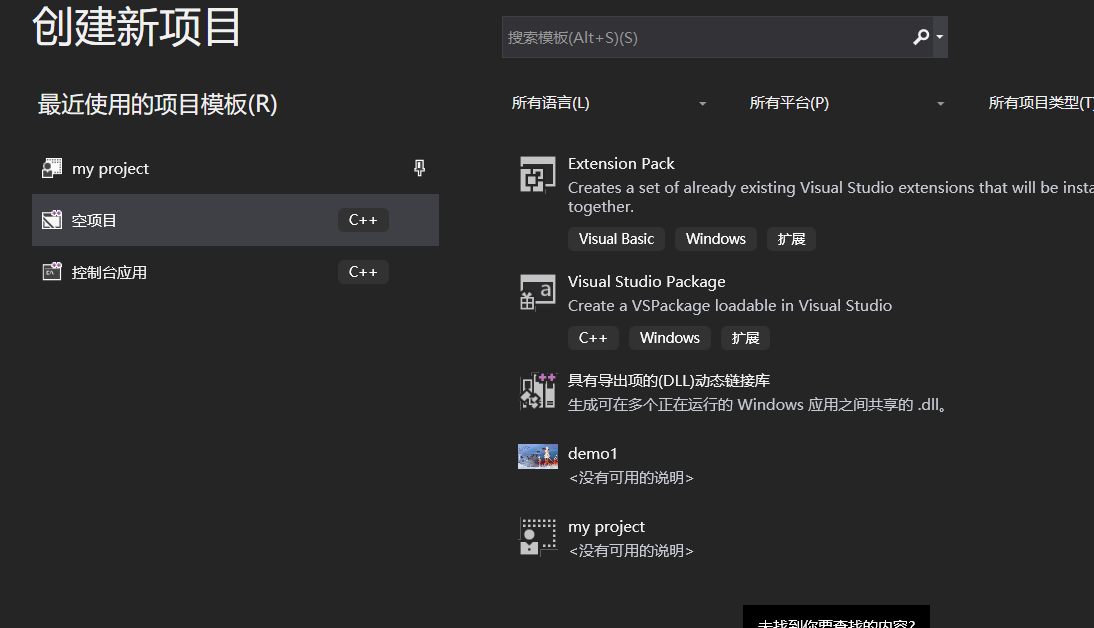The height and width of the screenshot is (628, 1094).
Task: Select the Visual Studio Package template
Action: (x=647, y=281)
